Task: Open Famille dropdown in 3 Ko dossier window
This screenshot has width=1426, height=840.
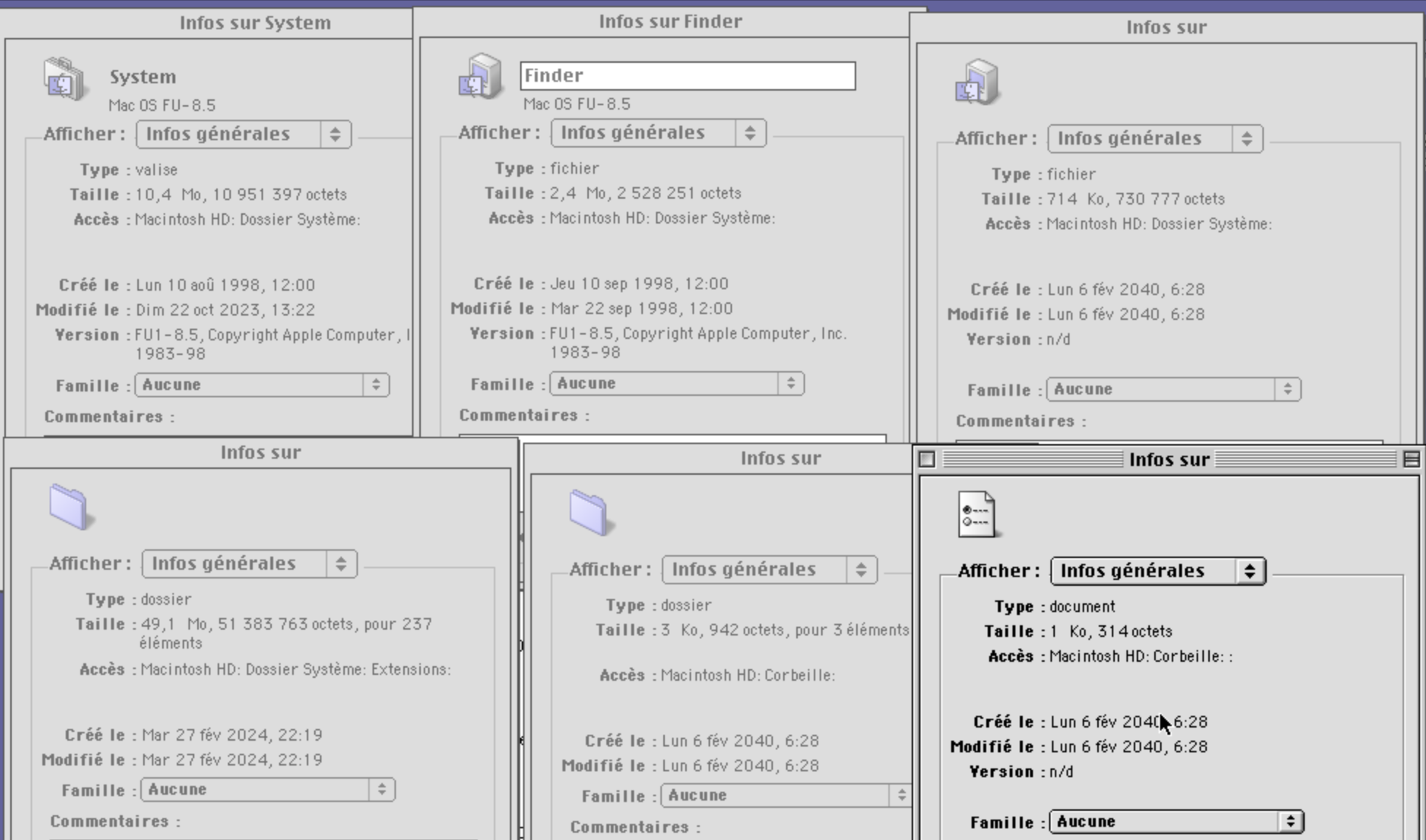Action: [x=786, y=795]
